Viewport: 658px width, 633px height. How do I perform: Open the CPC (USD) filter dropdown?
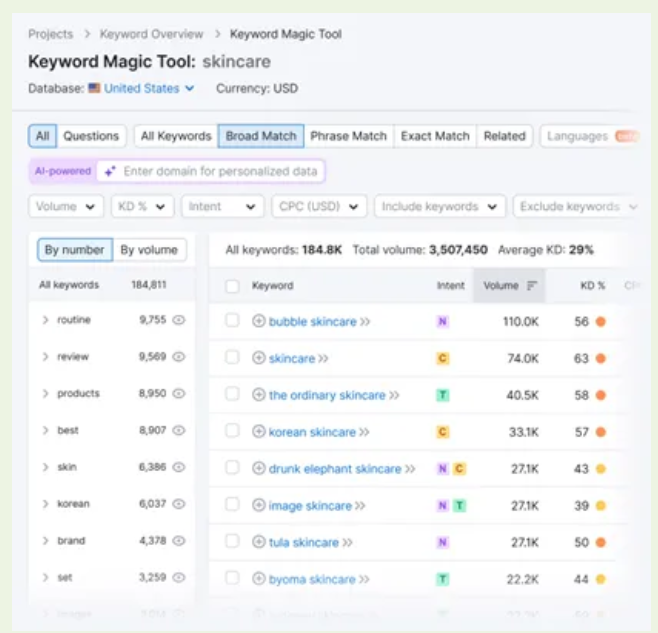(319, 207)
